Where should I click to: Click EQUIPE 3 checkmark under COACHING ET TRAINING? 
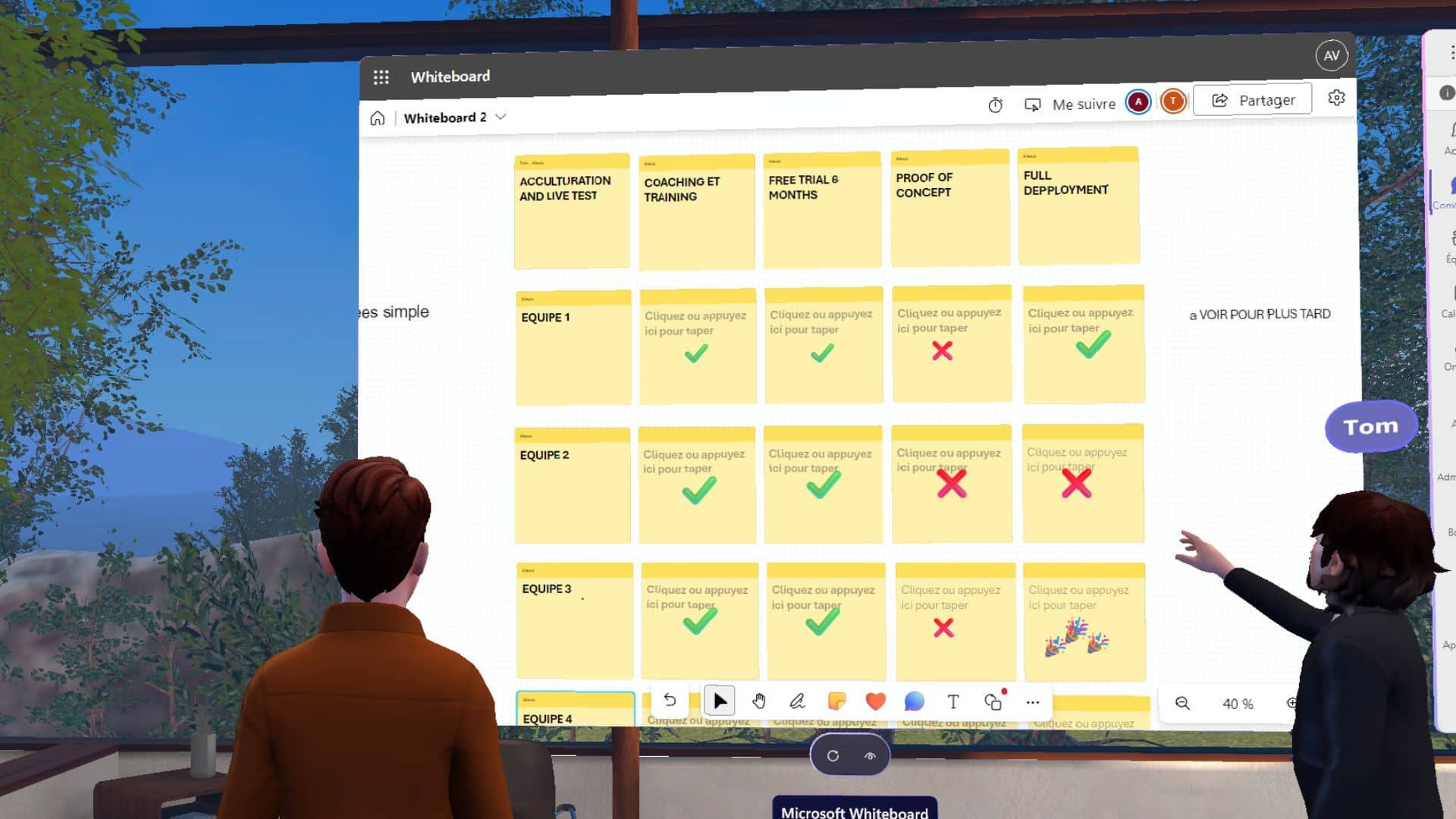pos(700,621)
